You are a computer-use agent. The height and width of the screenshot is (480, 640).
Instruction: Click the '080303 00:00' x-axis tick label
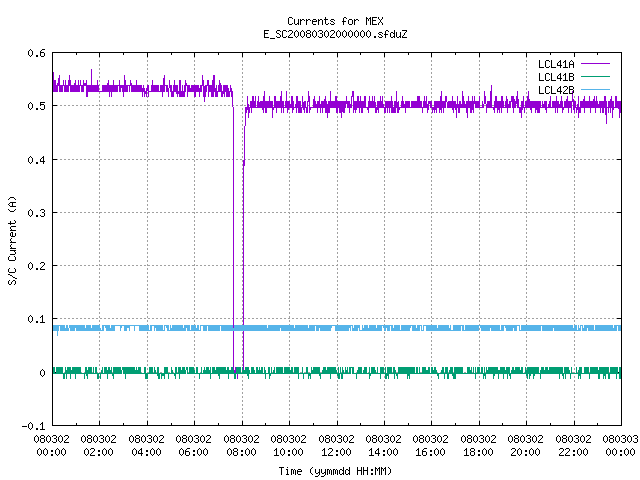point(620,446)
